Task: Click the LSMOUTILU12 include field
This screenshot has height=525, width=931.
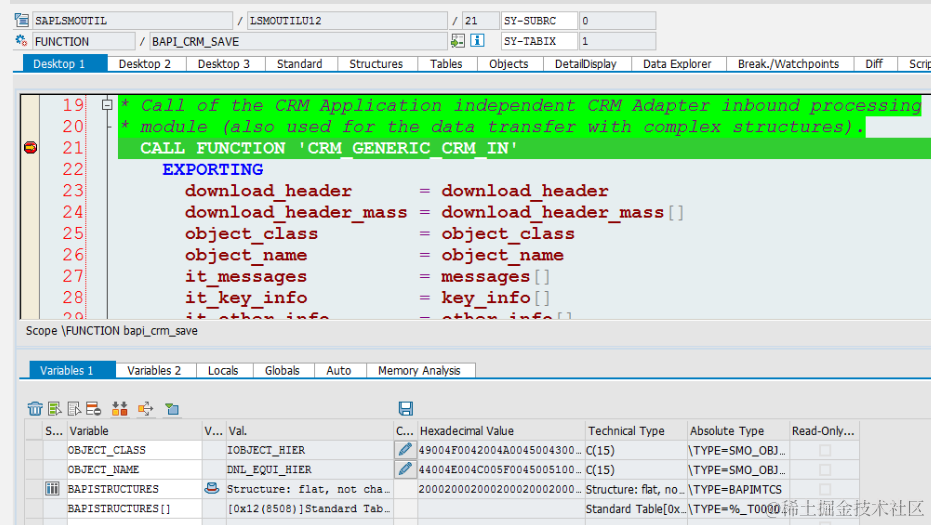Action: (x=347, y=20)
